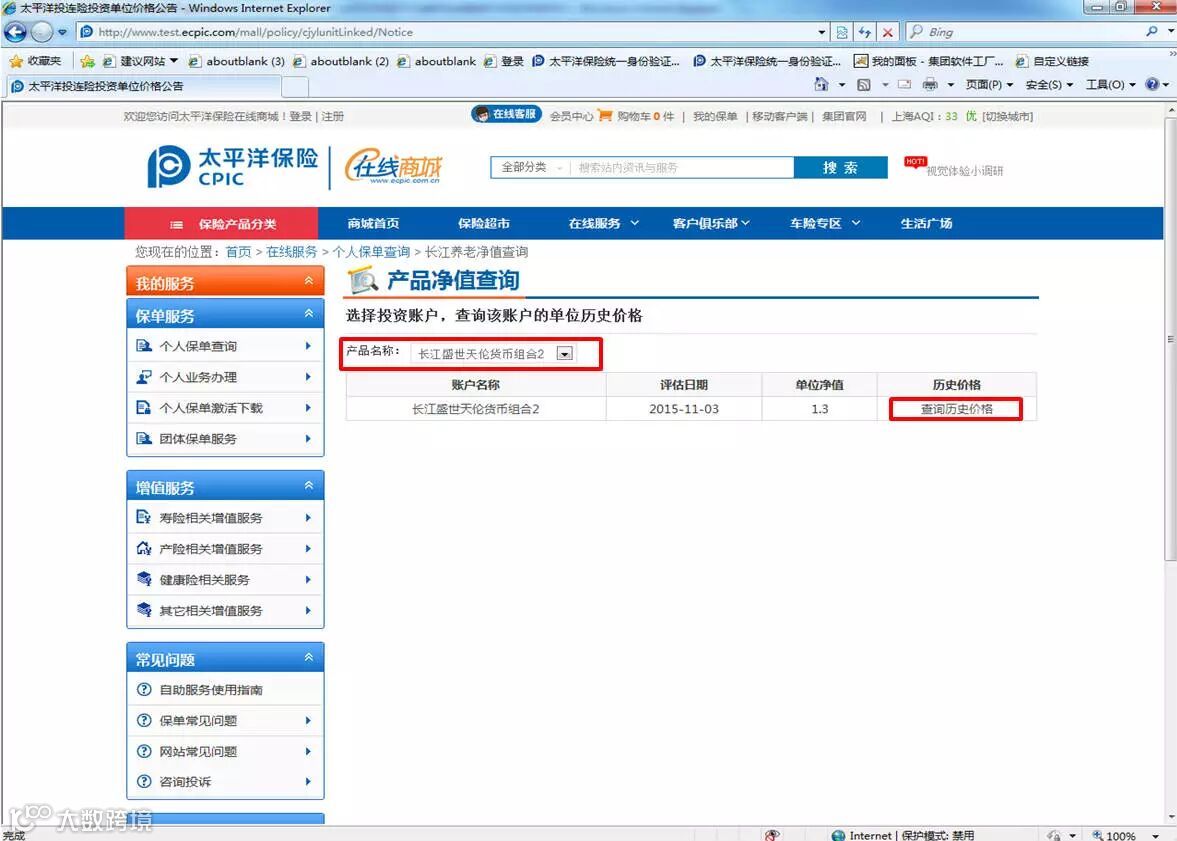Click the 寿险相关增值服务 sidebar icon
The height and width of the screenshot is (841, 1177).
[x=143, y=517]
